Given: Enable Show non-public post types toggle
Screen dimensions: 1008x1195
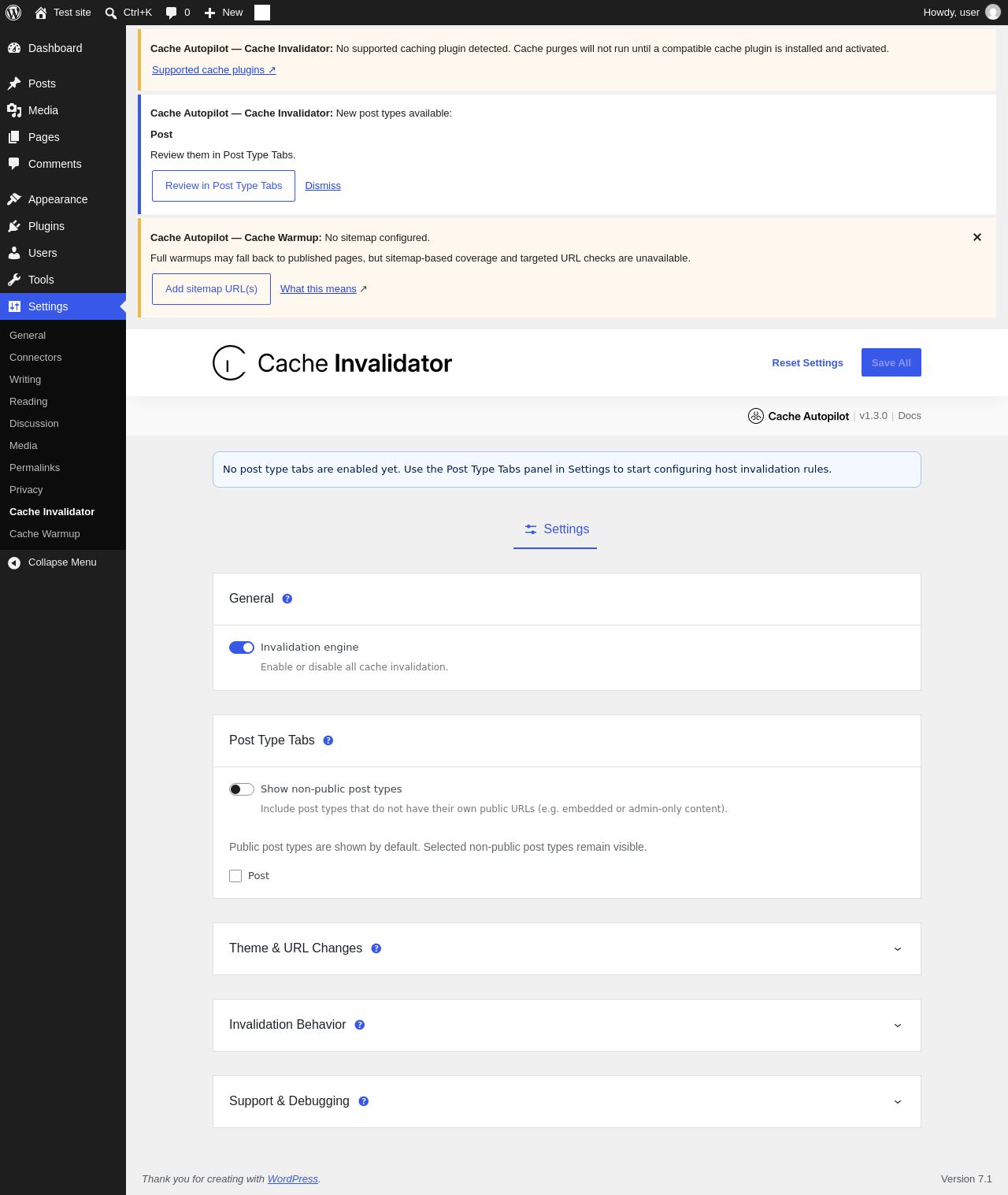Looking at the screenshot, I should pos(242,789).
